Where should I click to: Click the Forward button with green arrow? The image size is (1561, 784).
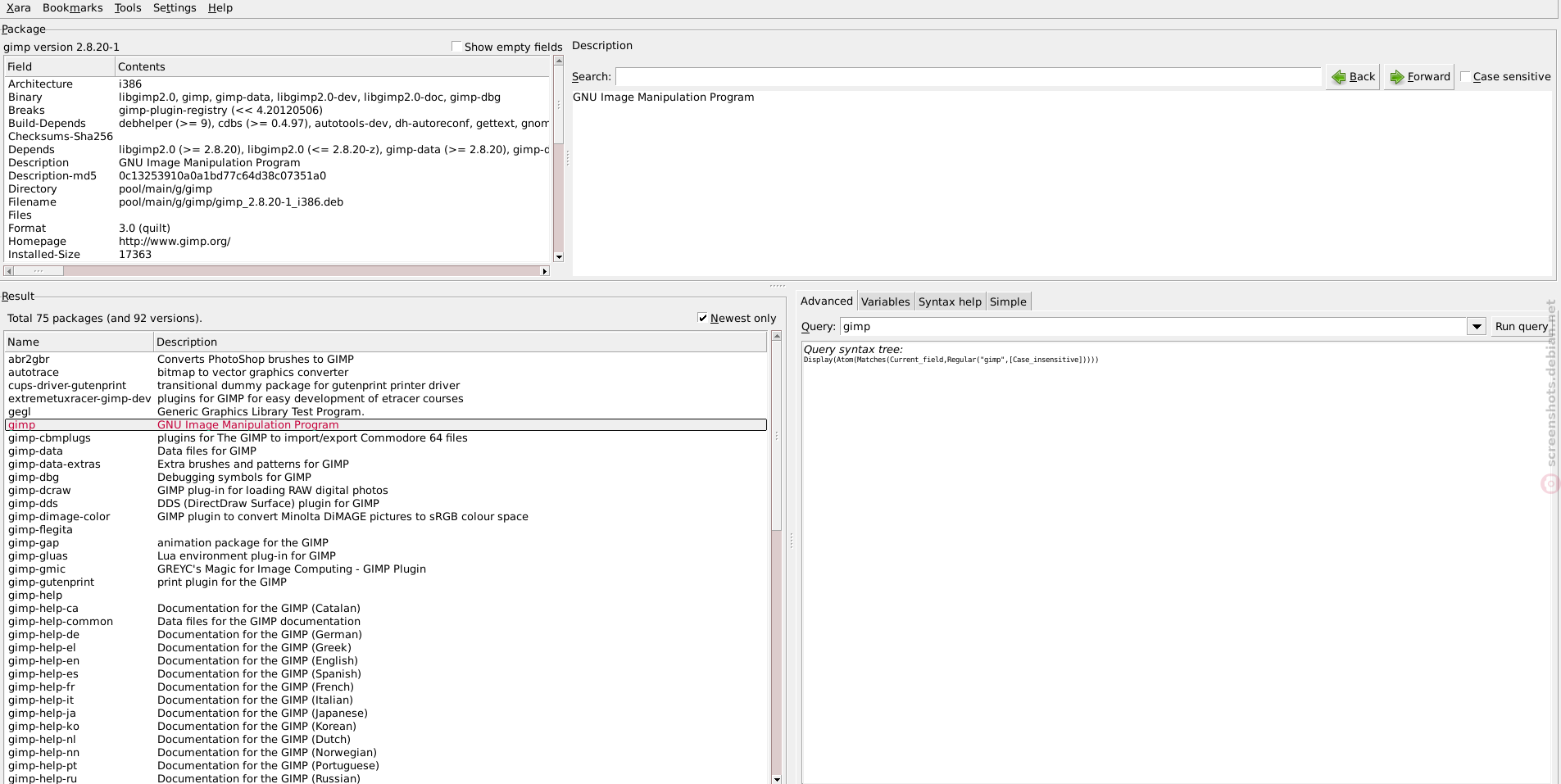(x=1419, y=77)
